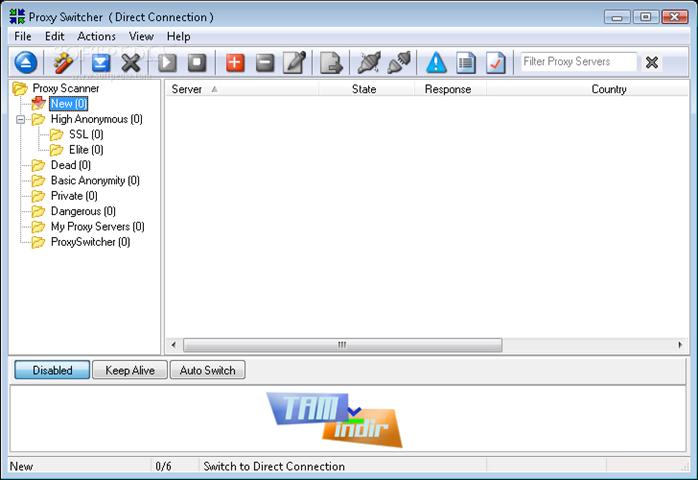
Task: Click the red checkmark document icon
Action: (495, 62)
